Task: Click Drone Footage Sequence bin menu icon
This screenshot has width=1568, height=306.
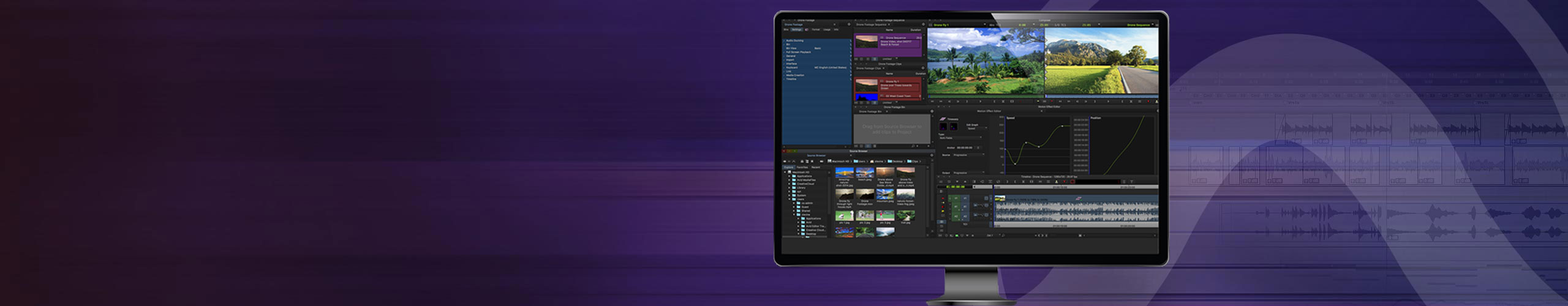Action: tap(923, 24)
